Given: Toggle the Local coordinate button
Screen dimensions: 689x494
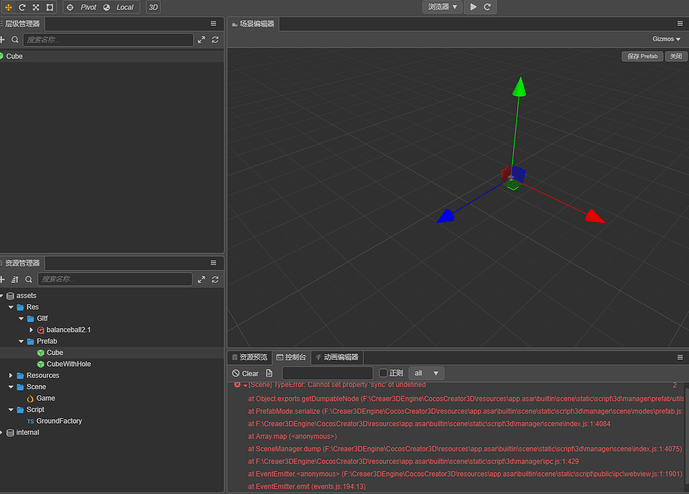Looking at the screenshot, I should coord(119,7).
